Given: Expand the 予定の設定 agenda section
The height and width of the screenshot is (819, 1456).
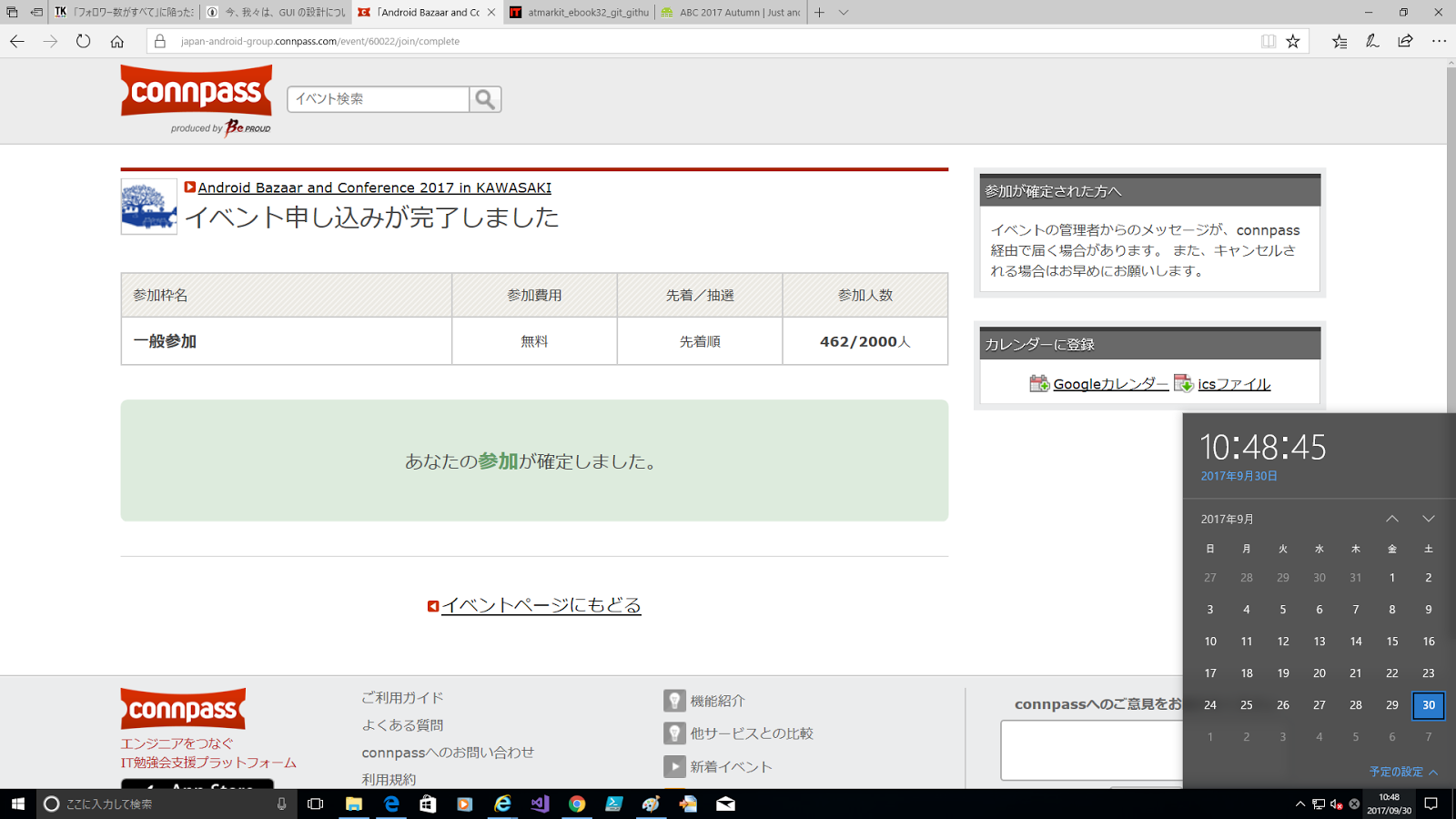Looking at the screenshot, I should [x=1403, y=772].
